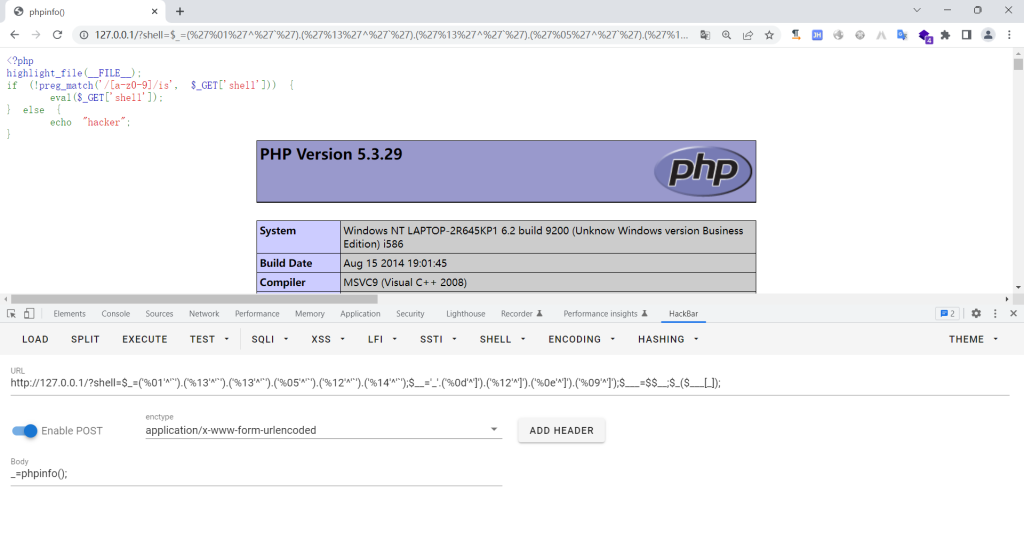Click the zoom magnifier icon in address bar
This screenshot has width=1024, height=539.
pyautogui.click(x=726, y=34)
